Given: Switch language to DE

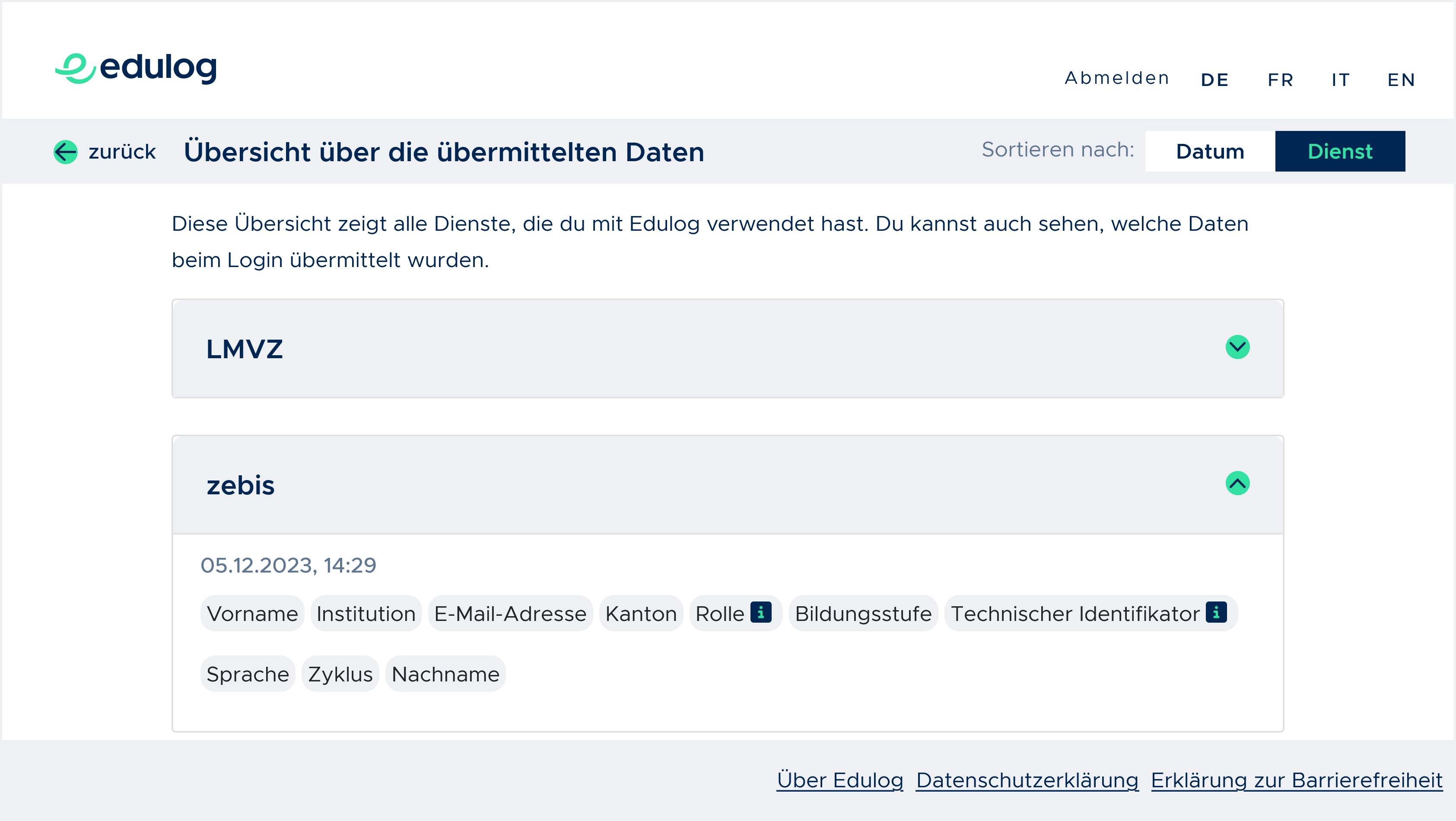Looking at the screenshot, I should 1214,80.
